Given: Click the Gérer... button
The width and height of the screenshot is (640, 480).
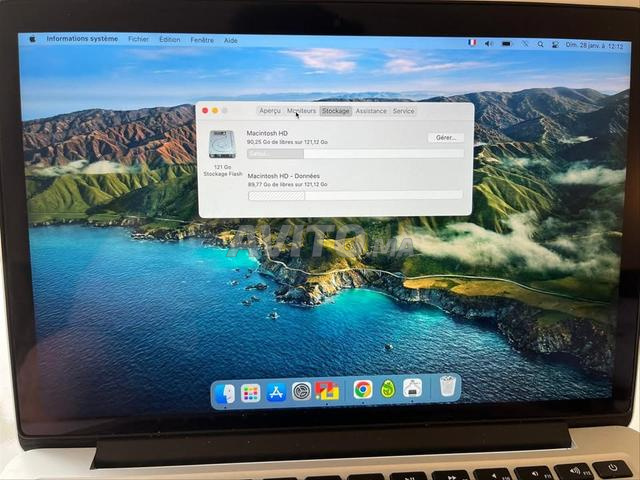Looking at the screenshot, I should (446, 138).
